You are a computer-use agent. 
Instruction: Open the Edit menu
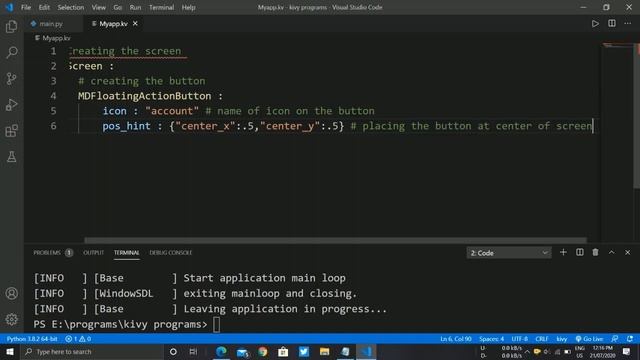[x=44, y=7]
